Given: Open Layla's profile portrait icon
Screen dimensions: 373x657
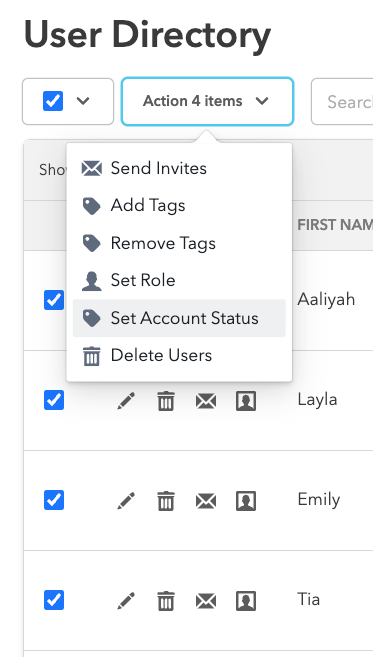Looking at the screenshot, I should (x=246, y=401).
